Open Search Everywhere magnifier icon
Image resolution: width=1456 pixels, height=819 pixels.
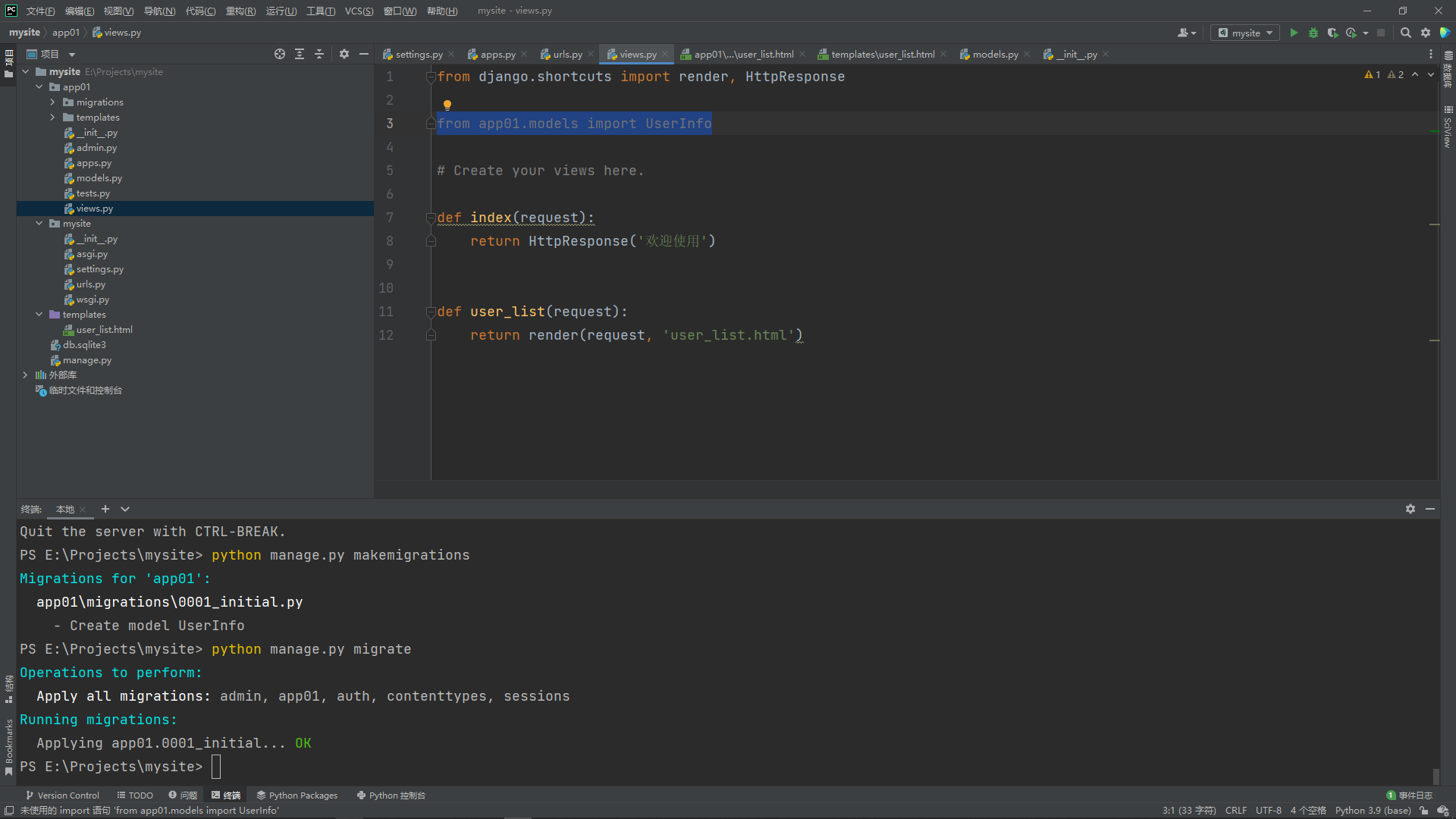tap(1406, 33)
